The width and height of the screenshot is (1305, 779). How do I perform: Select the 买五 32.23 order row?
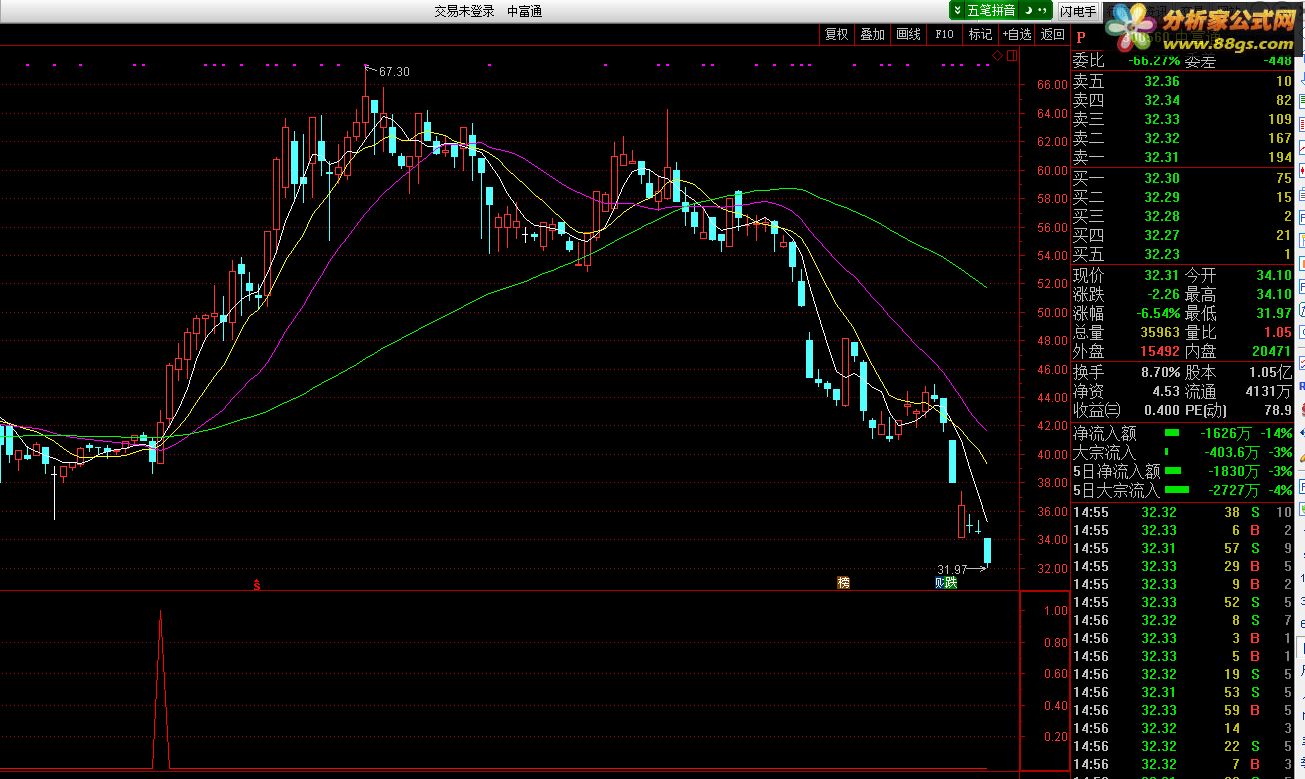point(1182,254)
